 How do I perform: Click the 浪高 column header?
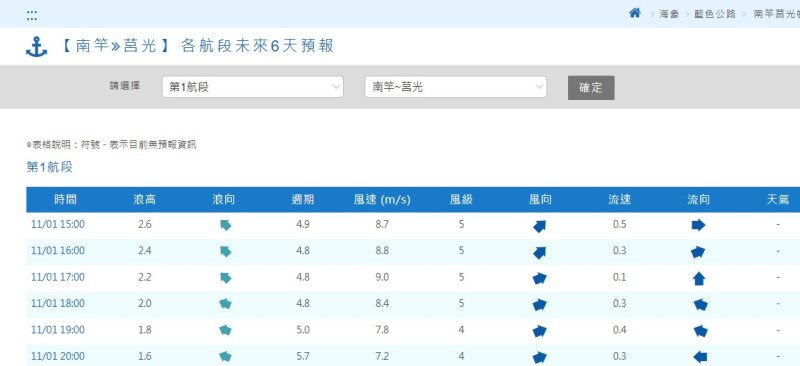[x=144, y=200]
